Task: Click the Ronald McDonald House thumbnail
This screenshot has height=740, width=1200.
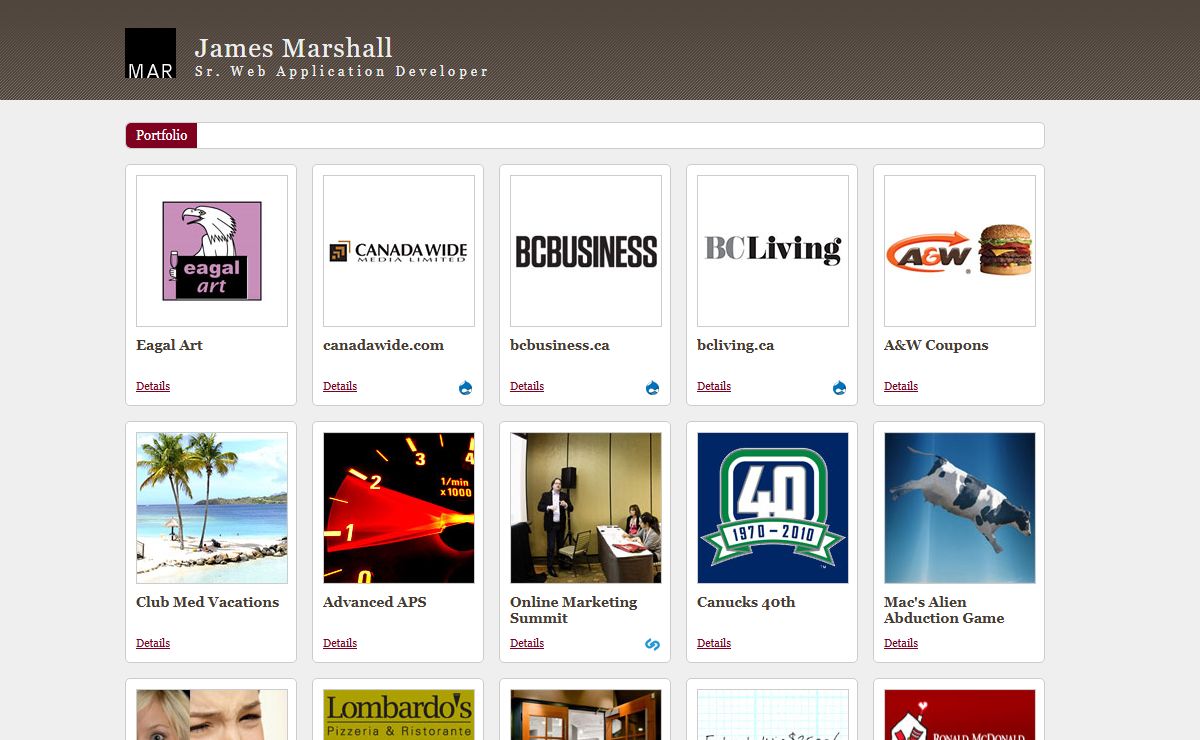Action: click(x=960, y=714)
